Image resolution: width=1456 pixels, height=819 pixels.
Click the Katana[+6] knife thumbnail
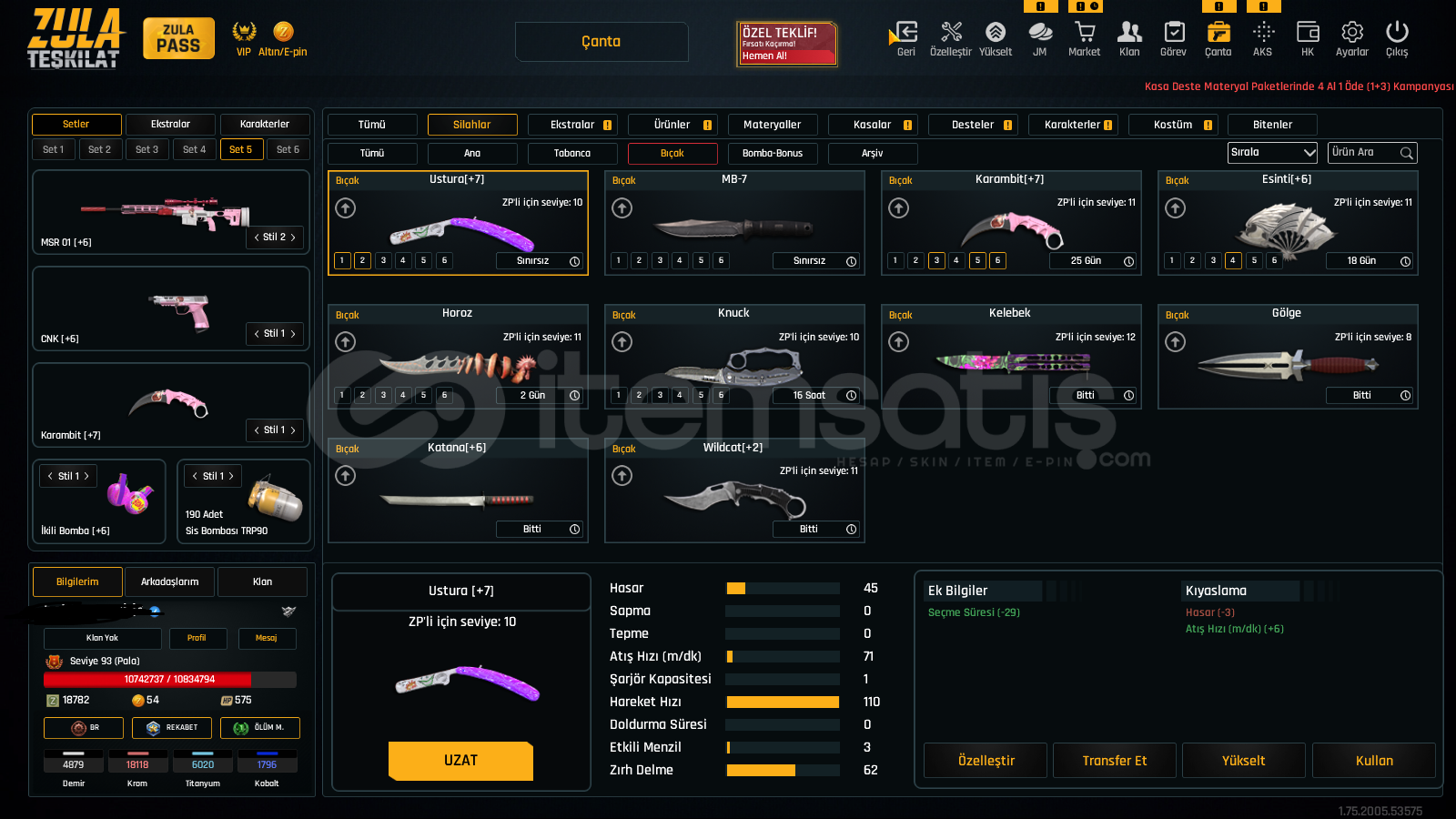tap(457, 500)
